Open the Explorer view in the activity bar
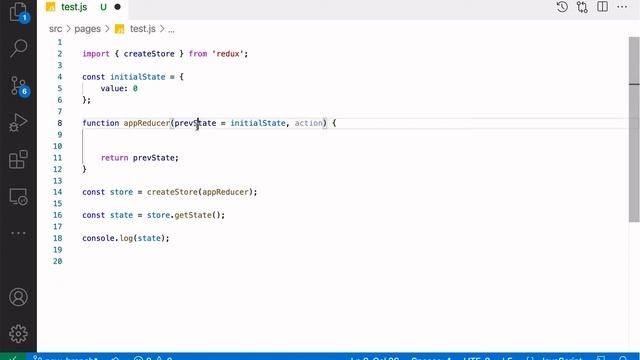640x360 pixels. click(x=18, y=11)
